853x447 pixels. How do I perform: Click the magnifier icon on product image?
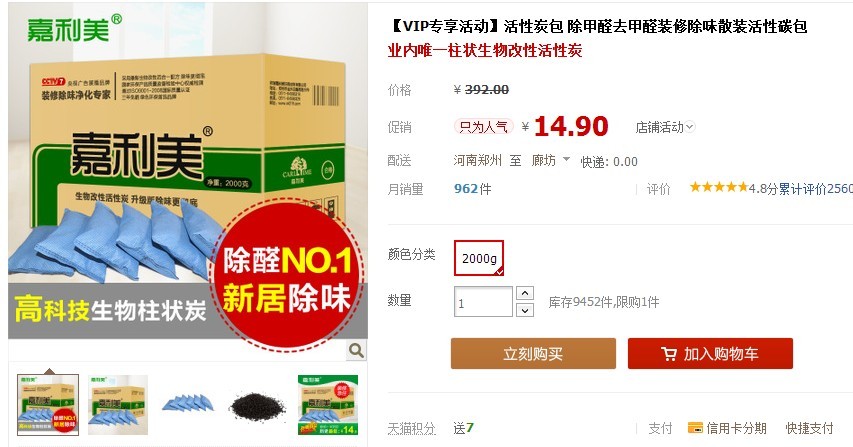click(x=356, y=351)
